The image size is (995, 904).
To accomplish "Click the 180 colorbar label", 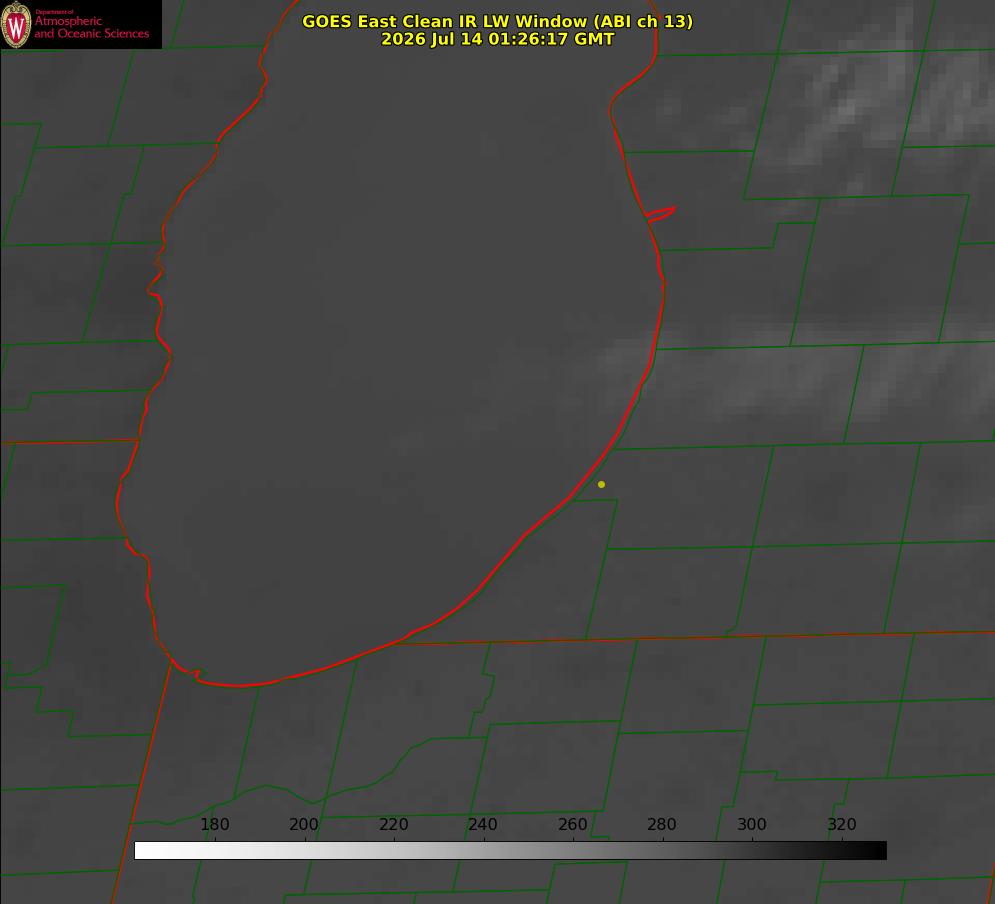I will 214,824.
